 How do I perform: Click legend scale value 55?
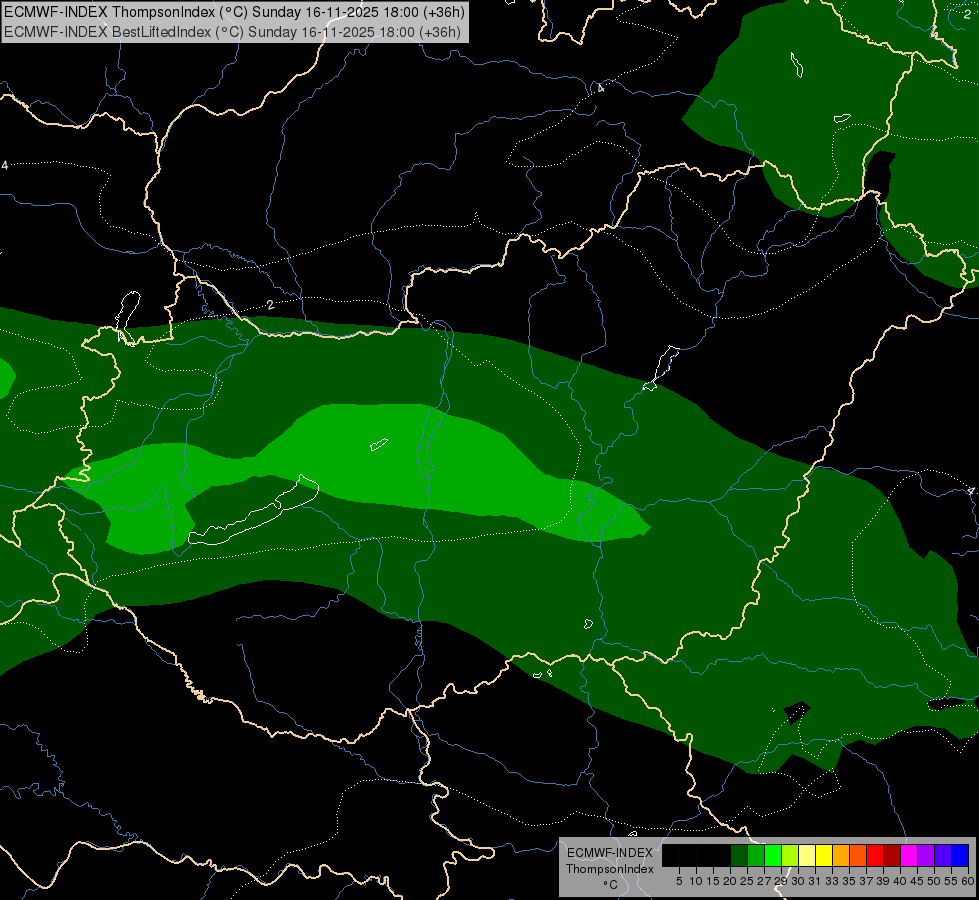(x=951, y=881)
